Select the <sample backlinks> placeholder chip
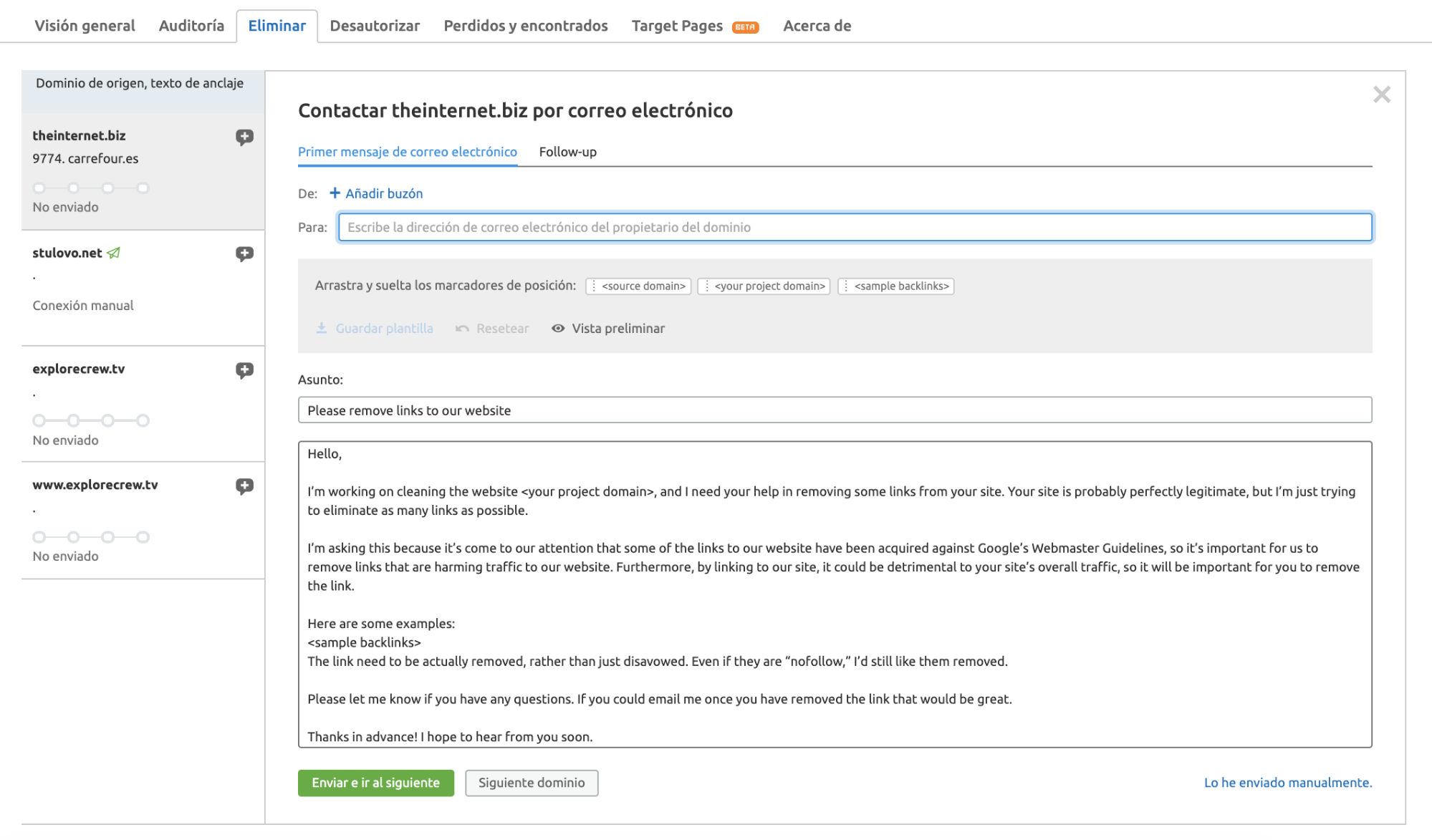Image resolution: width=1432 pixels, height=840 pixels. click(x=895, y=286)
